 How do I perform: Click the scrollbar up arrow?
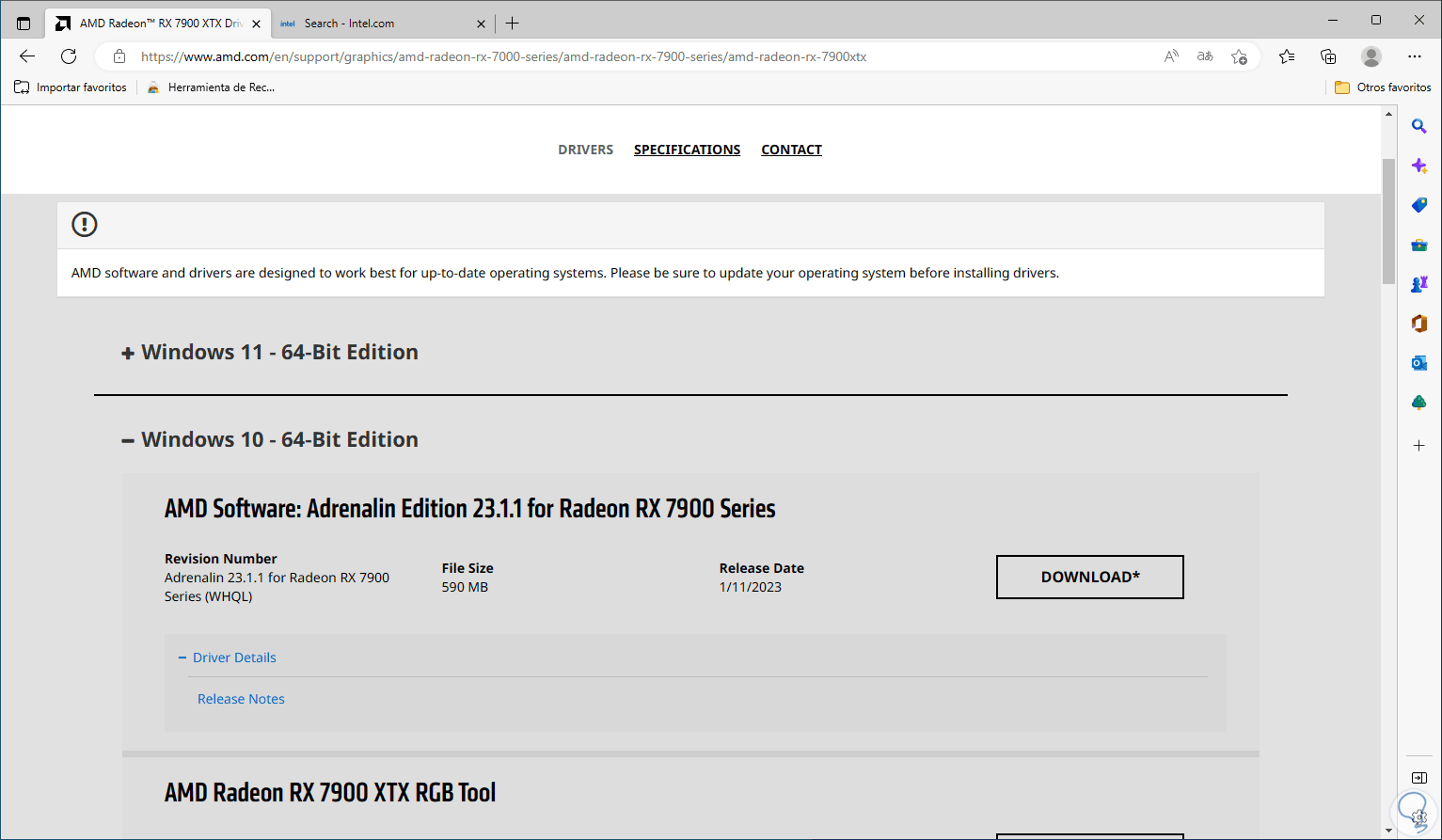[x=1388, y=114]
